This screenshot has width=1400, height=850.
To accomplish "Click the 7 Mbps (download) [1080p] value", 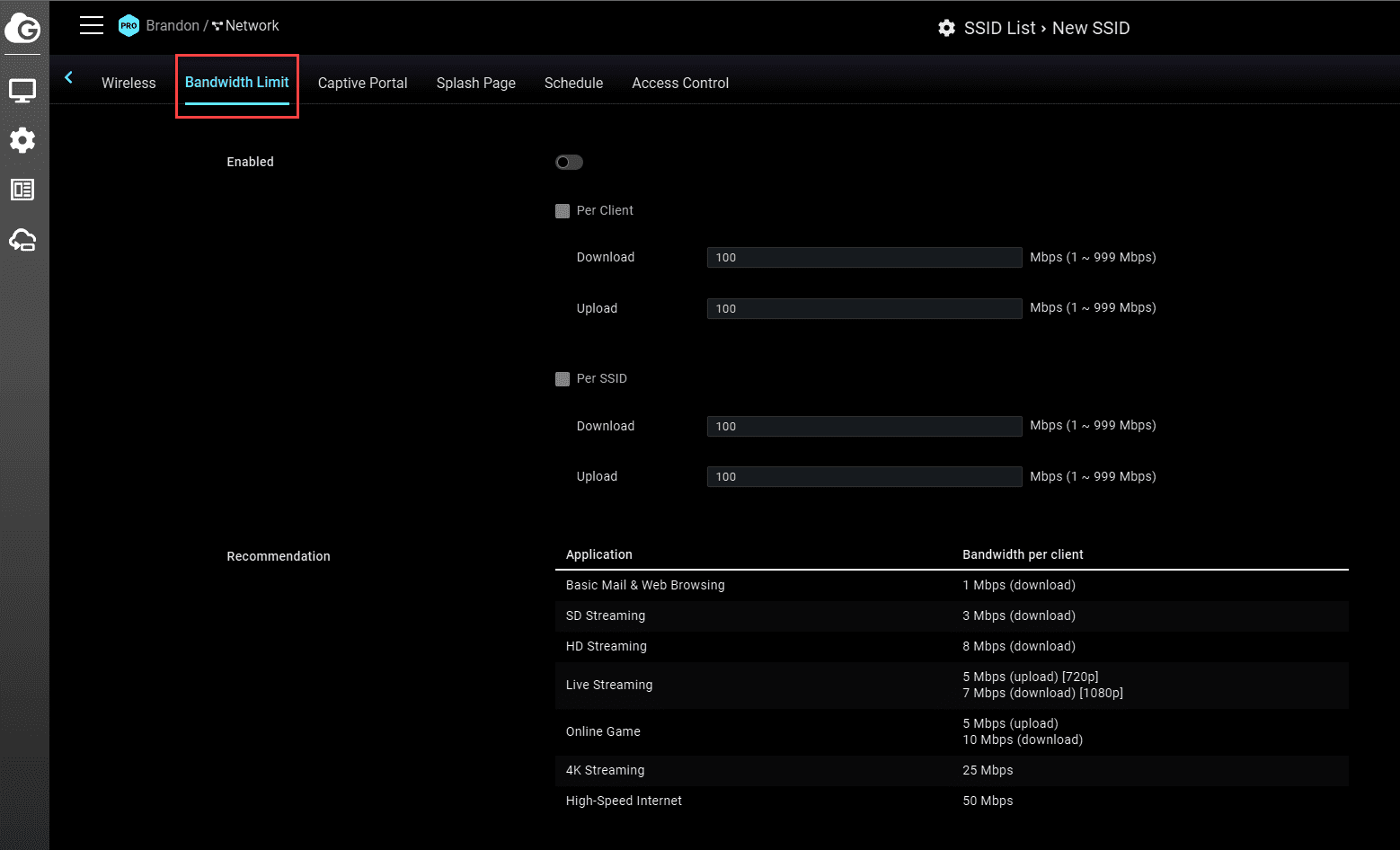I will pyautogui.click(x=1043, y=693).
